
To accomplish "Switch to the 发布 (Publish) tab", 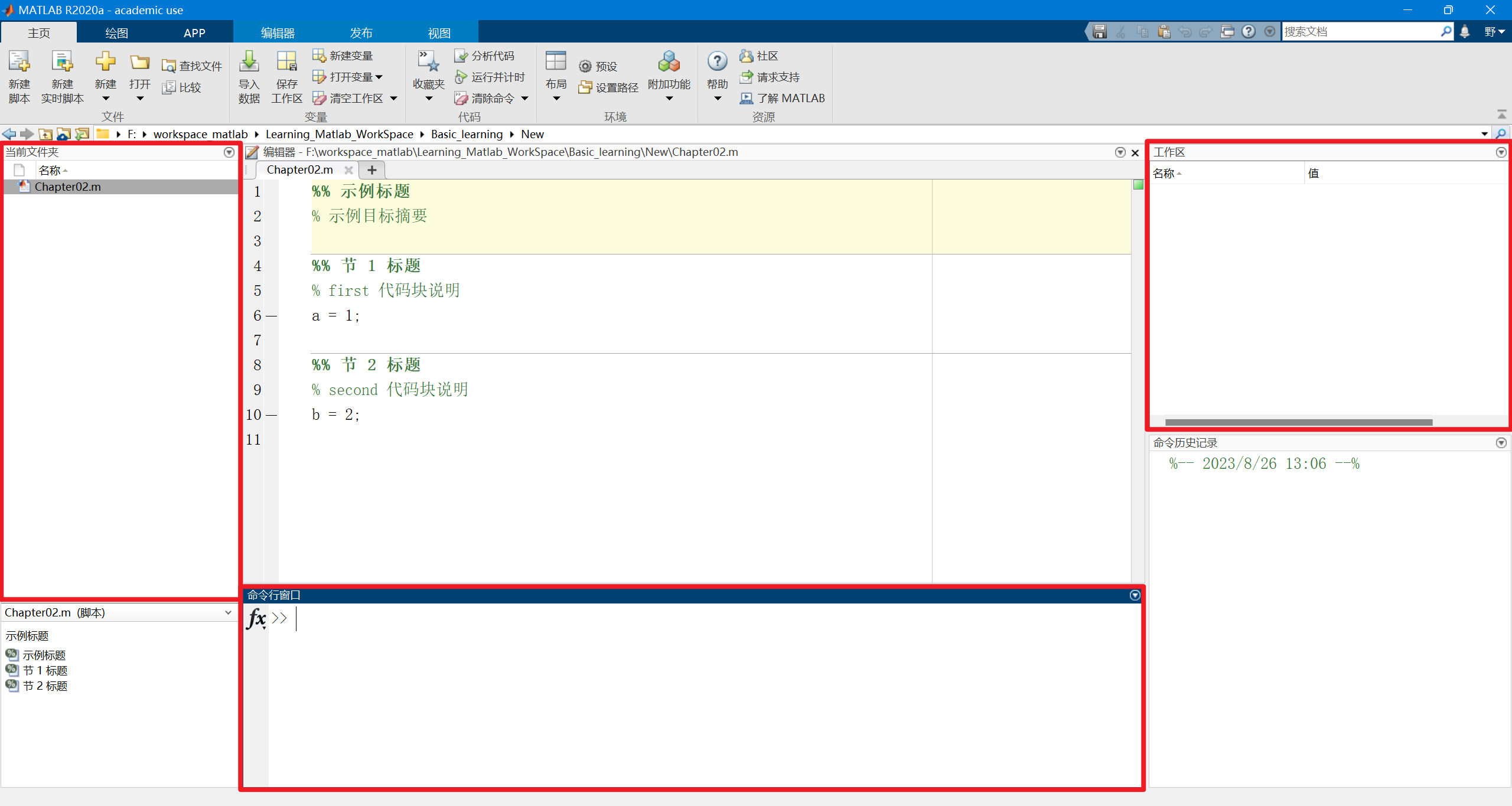I will pyautogui.click(x=361, y=33).
